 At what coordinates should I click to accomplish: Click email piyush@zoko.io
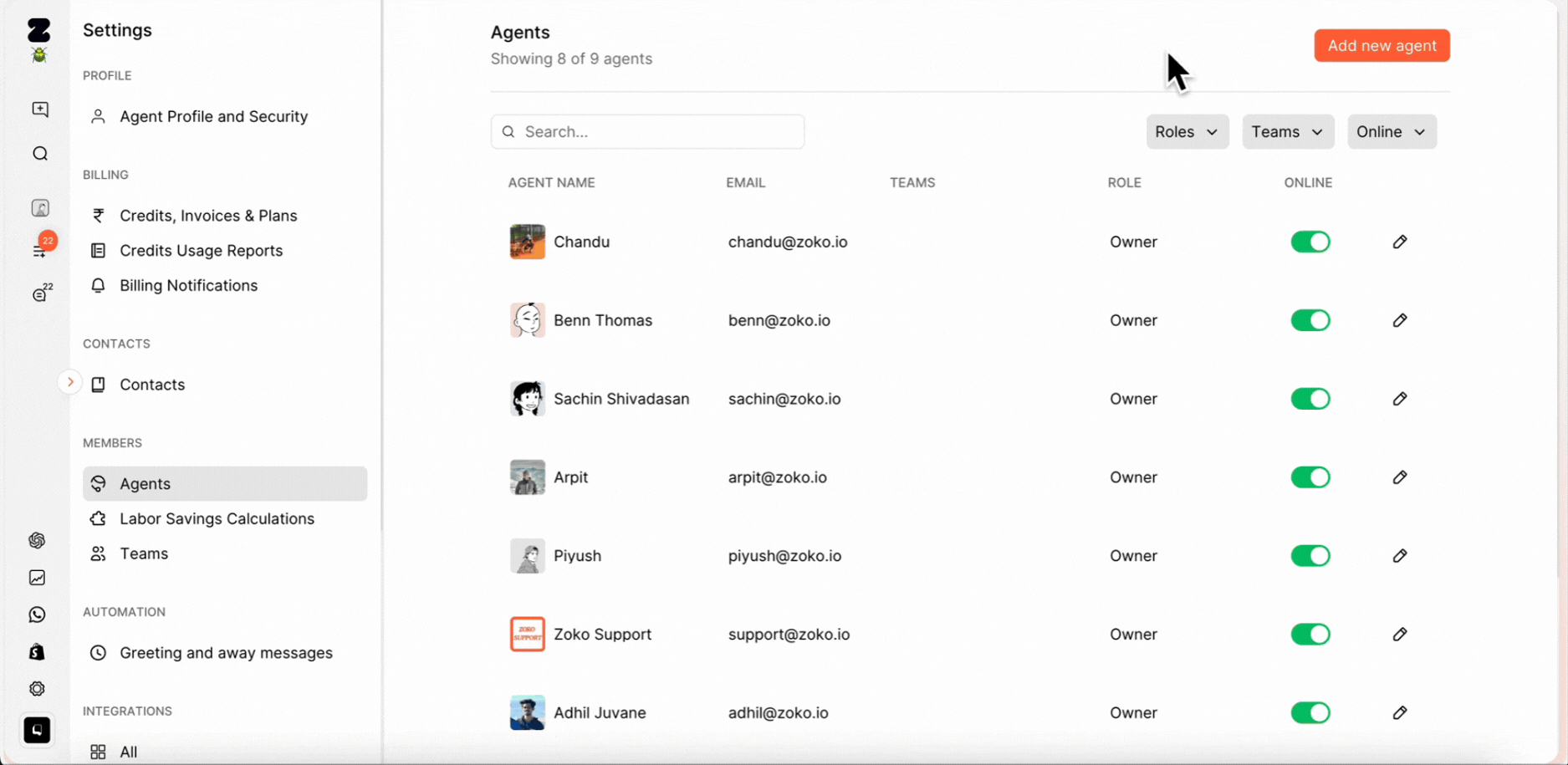[784, 556]
